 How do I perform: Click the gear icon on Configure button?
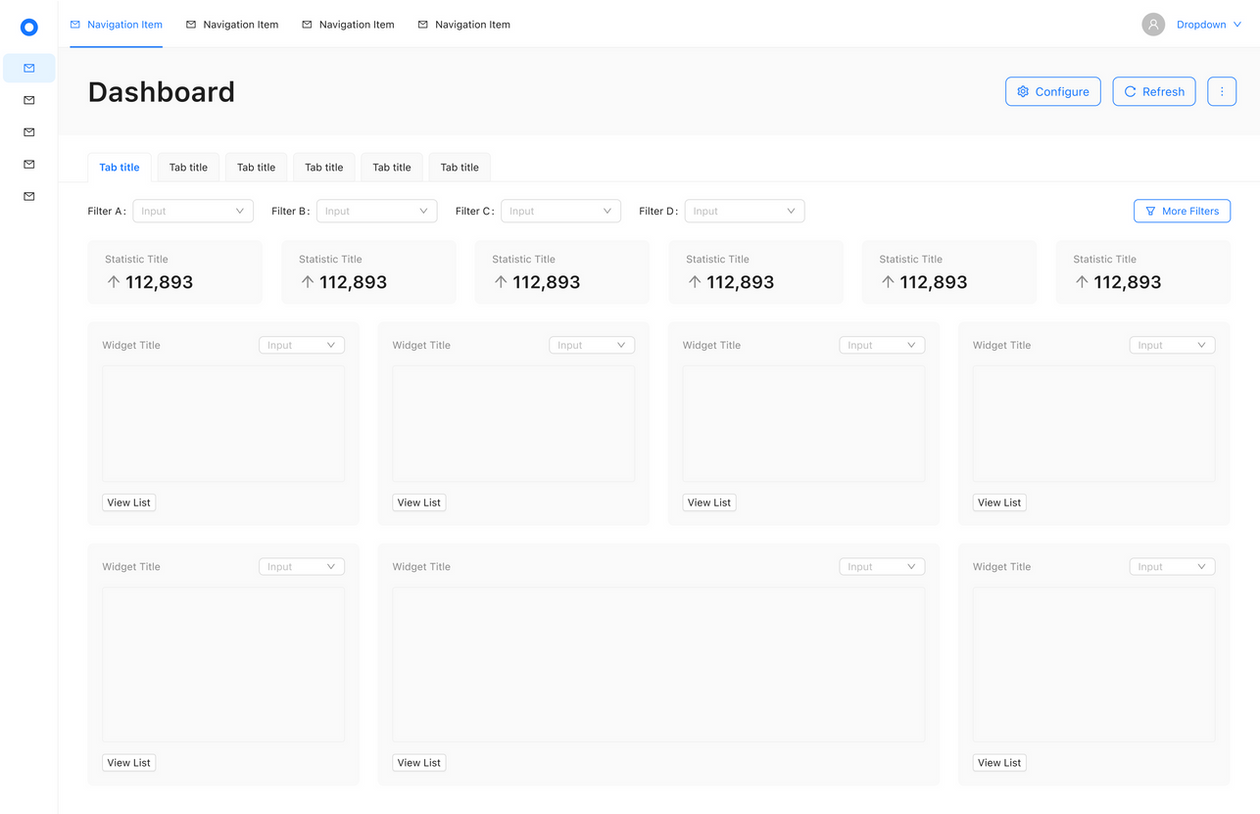pyautogui.click(x=1023, y=91)
